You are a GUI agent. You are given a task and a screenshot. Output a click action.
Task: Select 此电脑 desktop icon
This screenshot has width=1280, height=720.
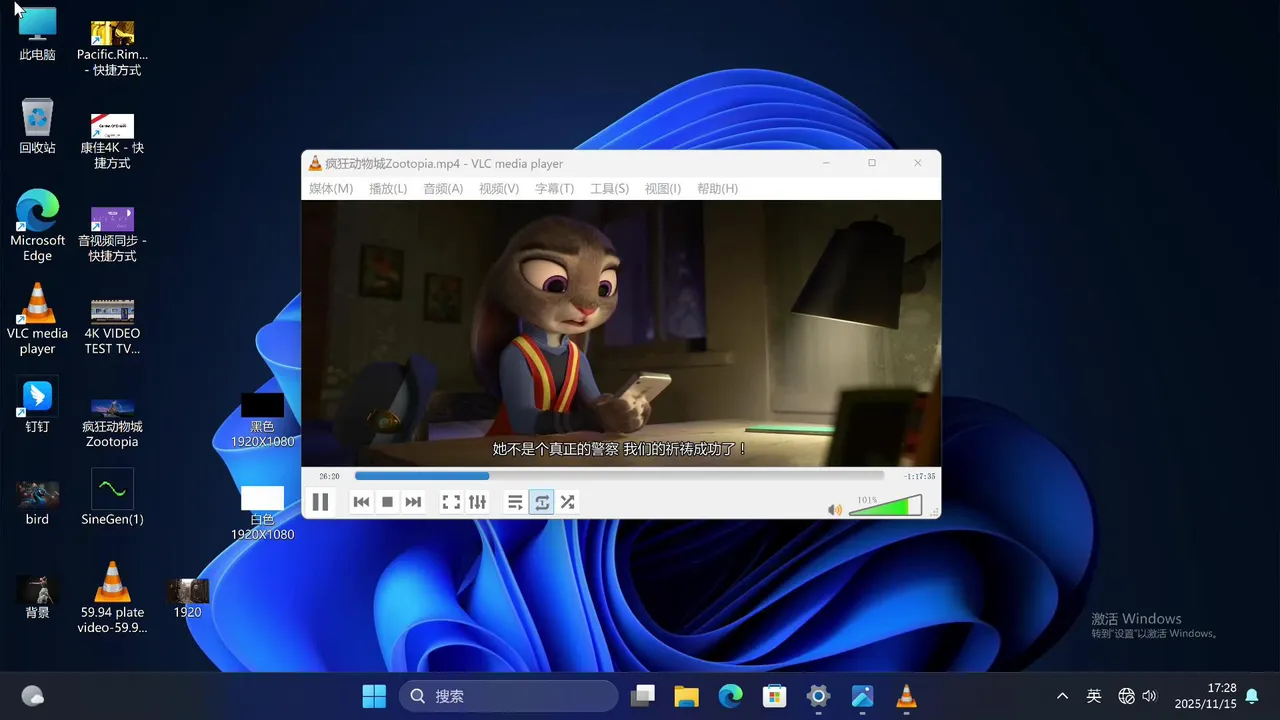point(37,34)
